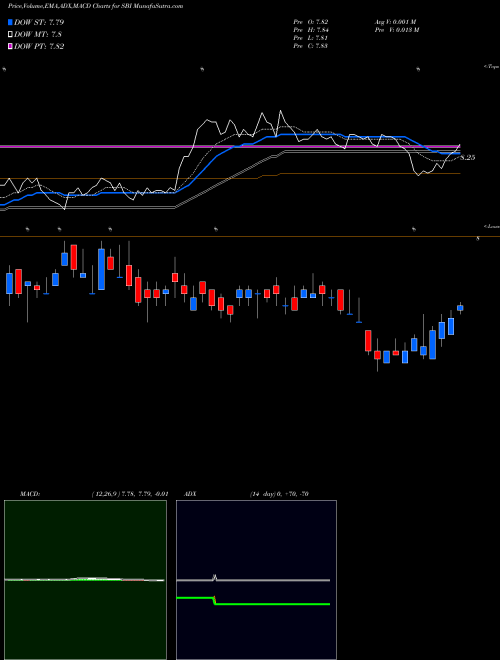This screenshot has width=500, height=660.
Task: Click the MACD '(12,26,9) 7.78, 7.79, -0.01' values
Action: (x=130, y=494)
